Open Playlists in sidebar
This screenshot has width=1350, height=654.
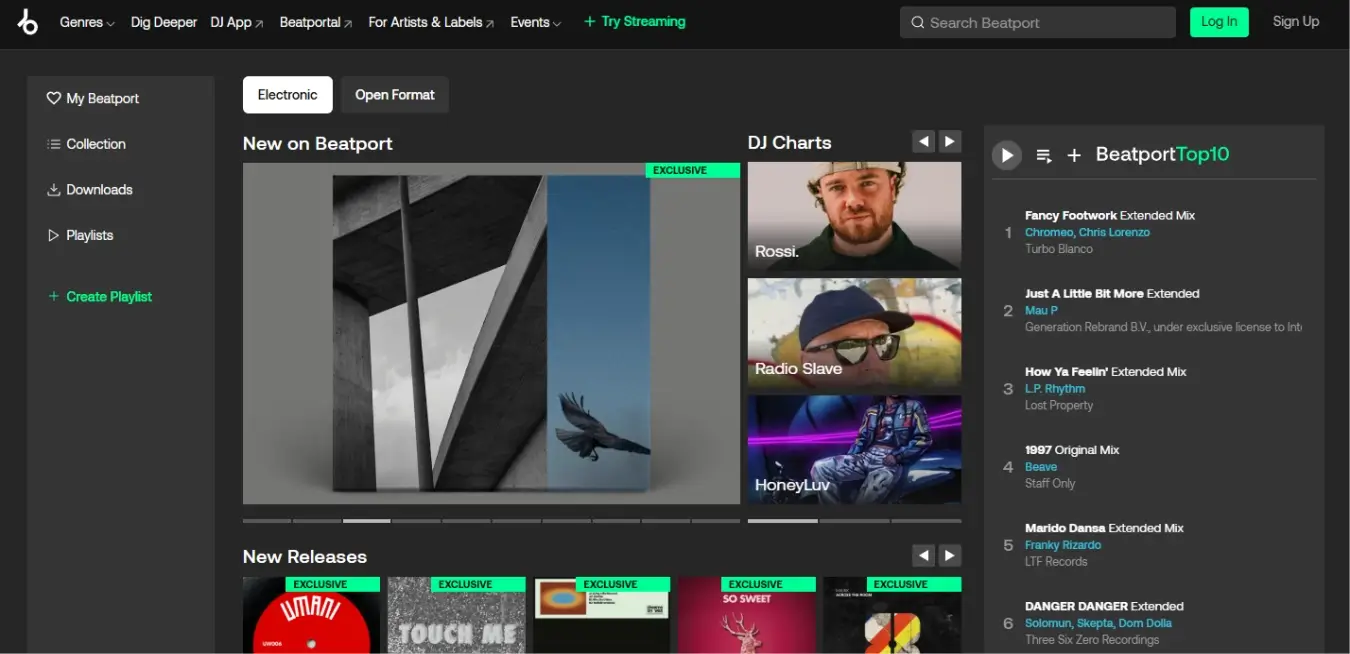[80, 235]
